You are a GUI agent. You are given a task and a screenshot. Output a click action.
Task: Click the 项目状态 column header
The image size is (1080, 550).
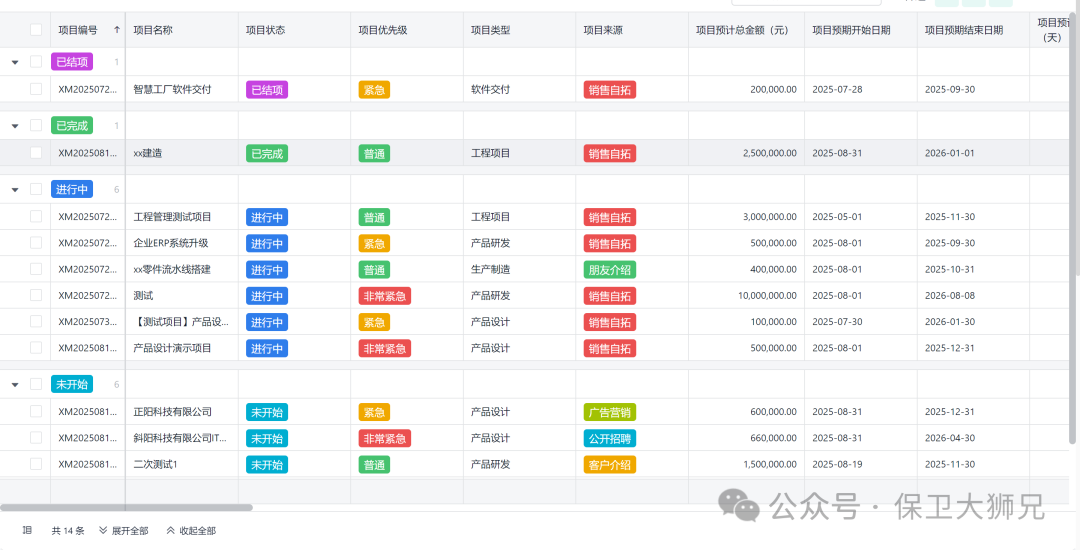point(266,30)
